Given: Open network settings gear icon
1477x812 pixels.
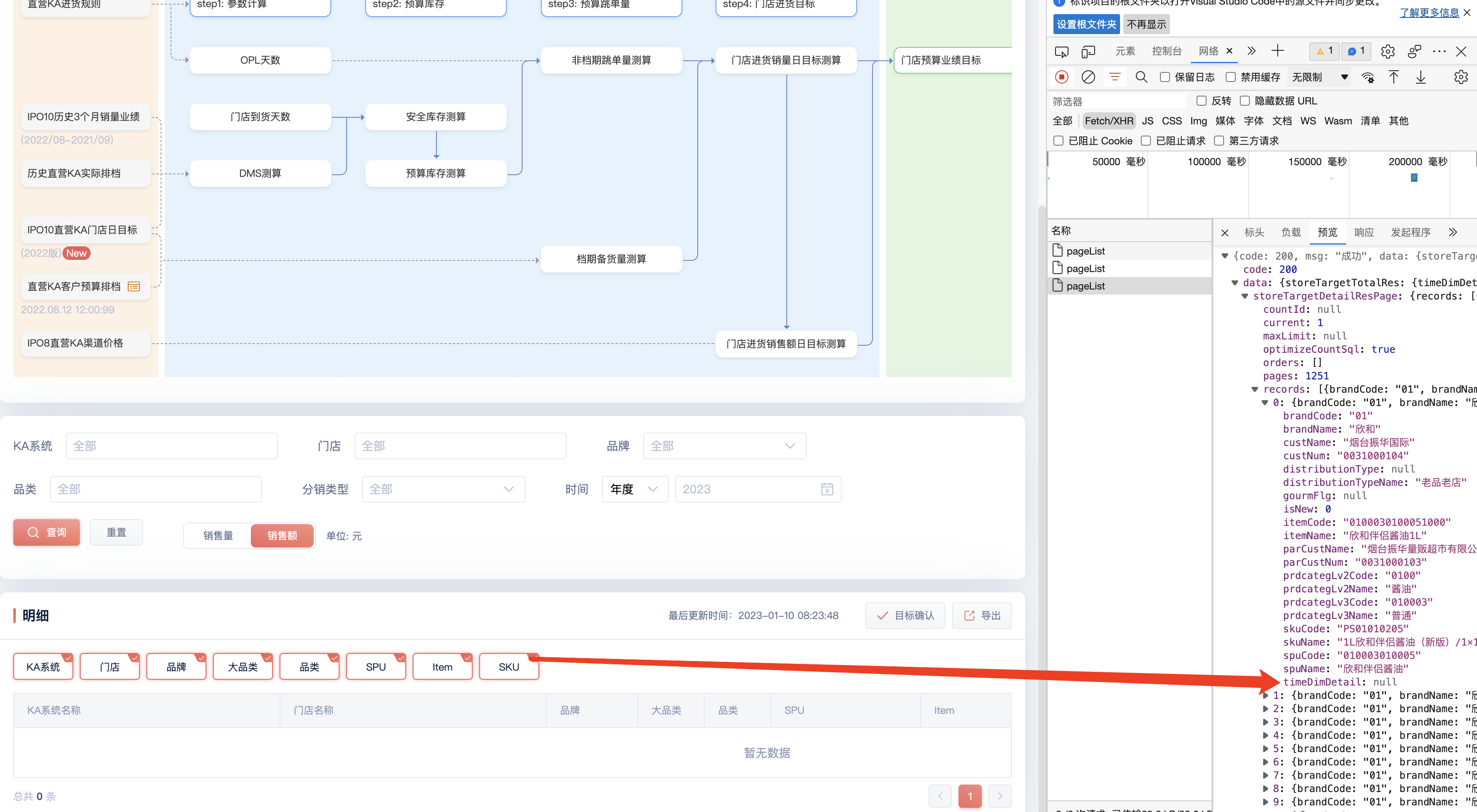Looking at the screenshot, I should point(1460,77).
